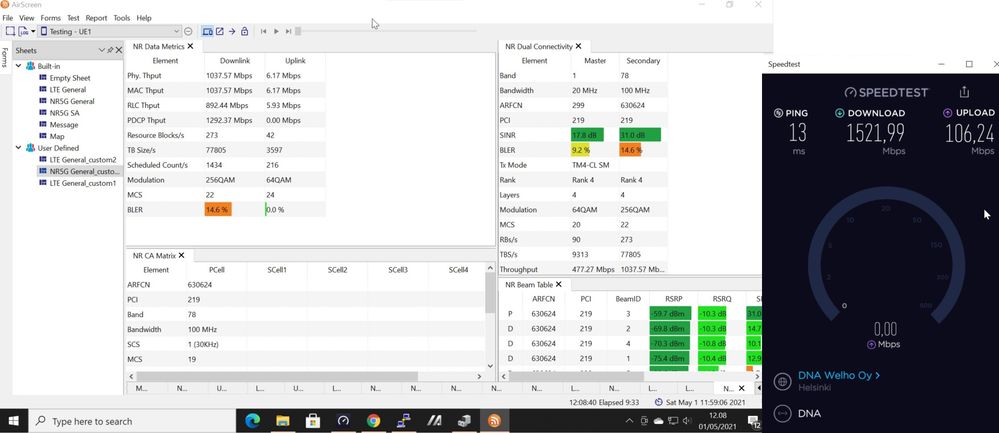Close the Sheets panel
The height and width of the screenshot is (433, 999).
click(x=119, y=50)
